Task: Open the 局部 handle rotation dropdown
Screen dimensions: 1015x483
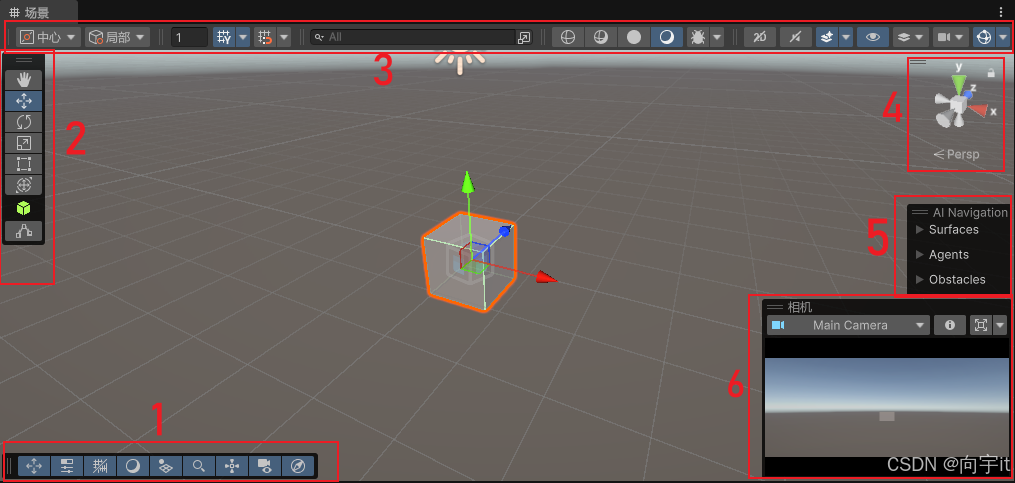Action: tap(117, 37)
